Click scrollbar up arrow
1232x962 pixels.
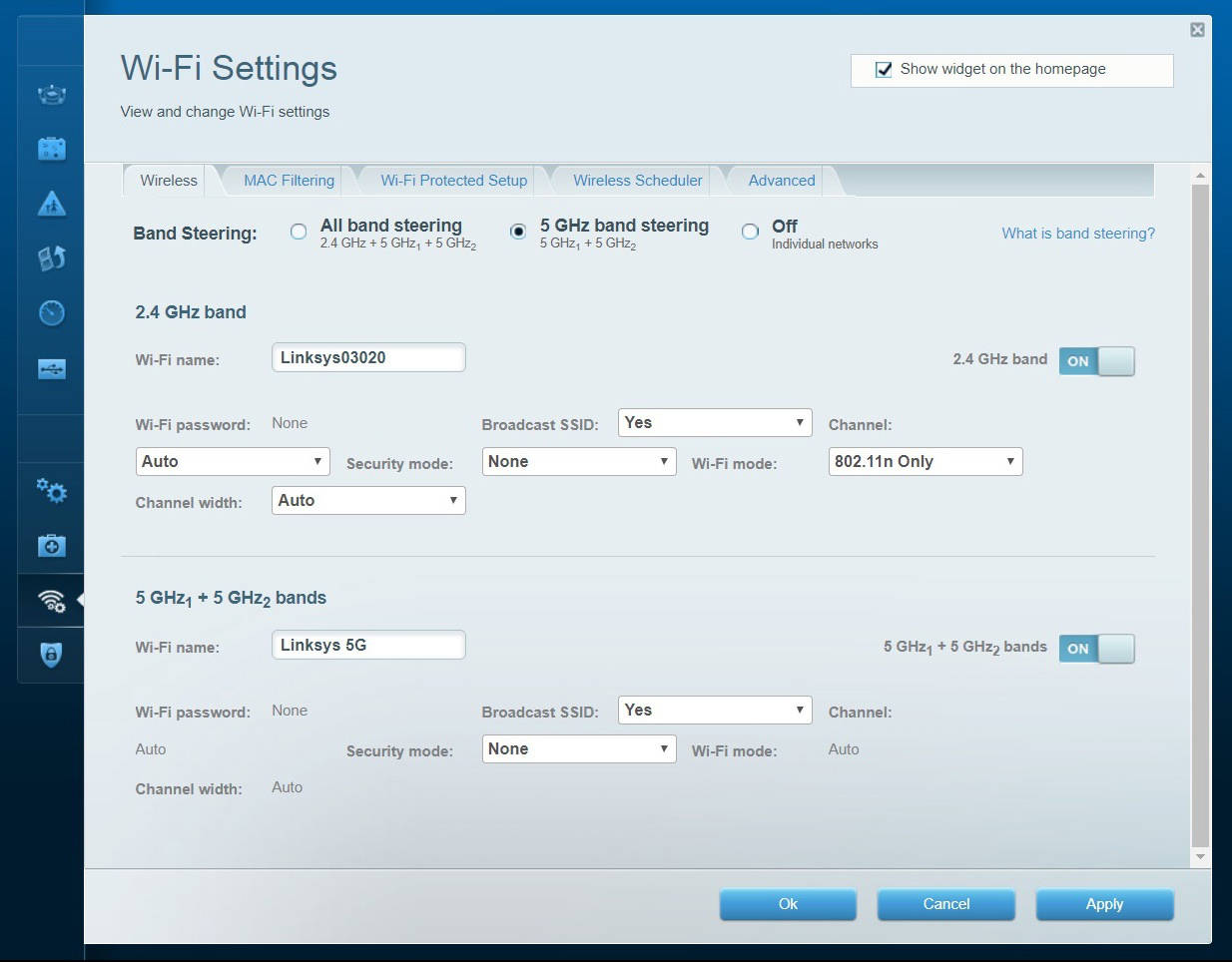pos(1200,176)
